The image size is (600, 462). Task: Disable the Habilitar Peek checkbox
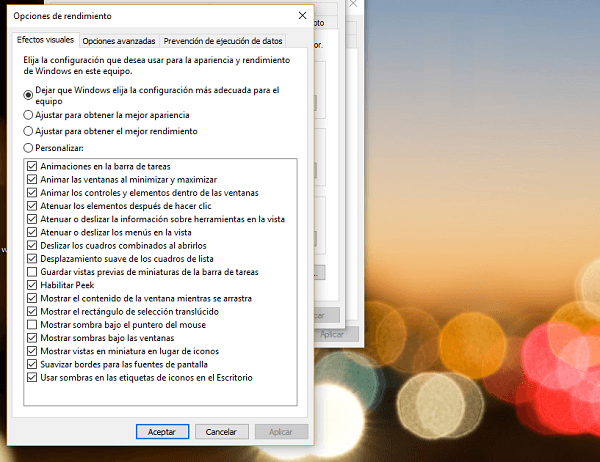pos(33,285)
